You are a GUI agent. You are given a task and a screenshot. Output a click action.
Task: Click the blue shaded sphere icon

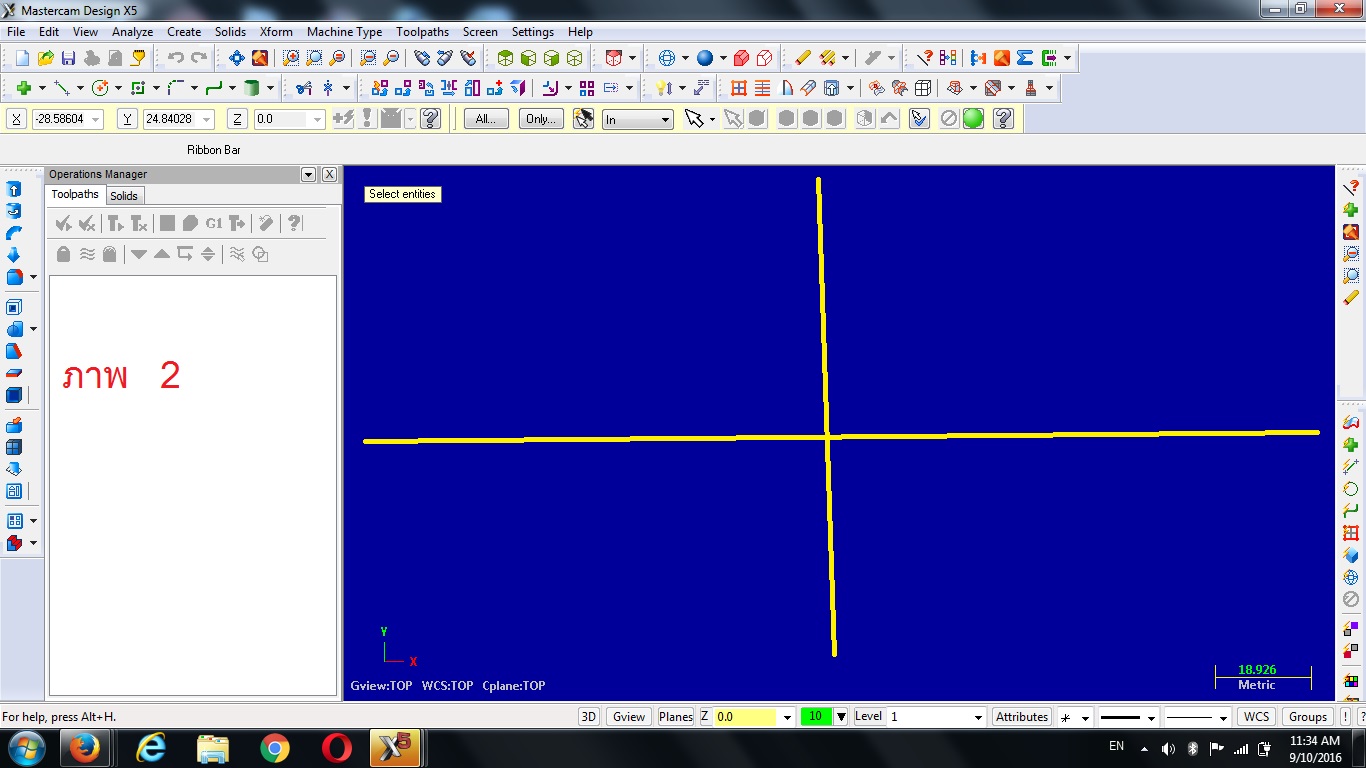pos(705,58)
